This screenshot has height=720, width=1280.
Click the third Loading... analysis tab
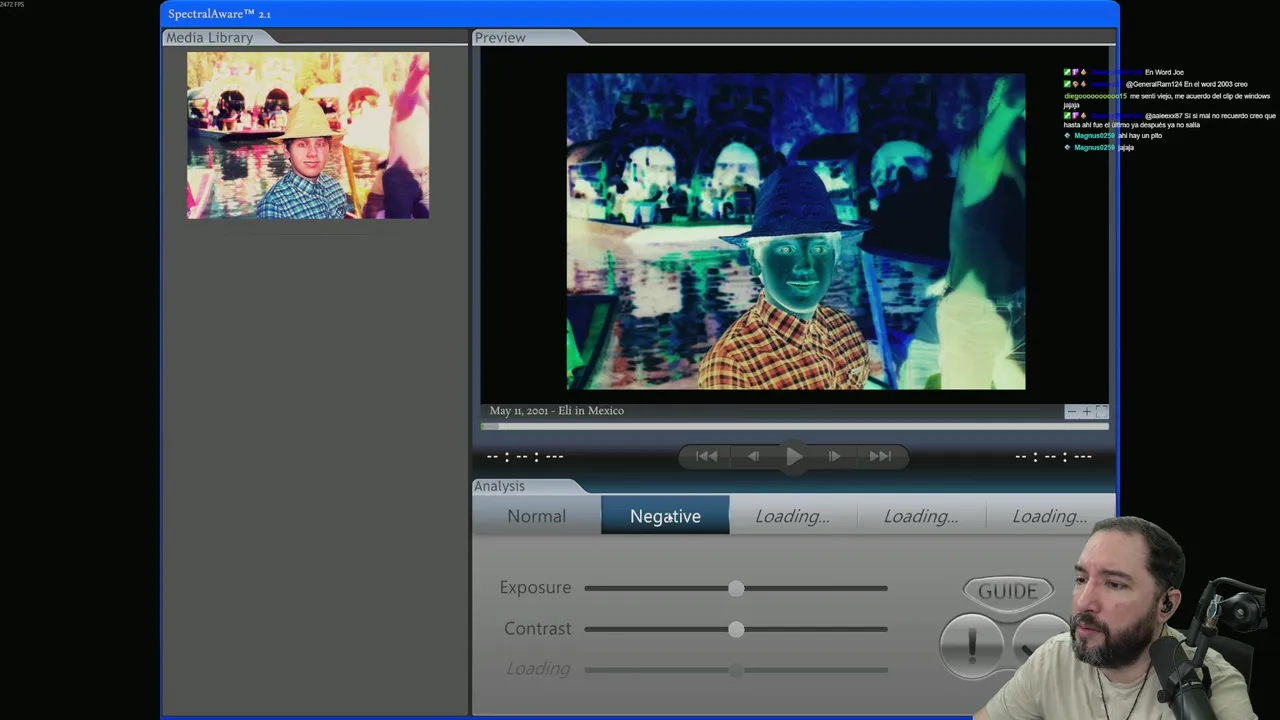(x=1050, y=516)
